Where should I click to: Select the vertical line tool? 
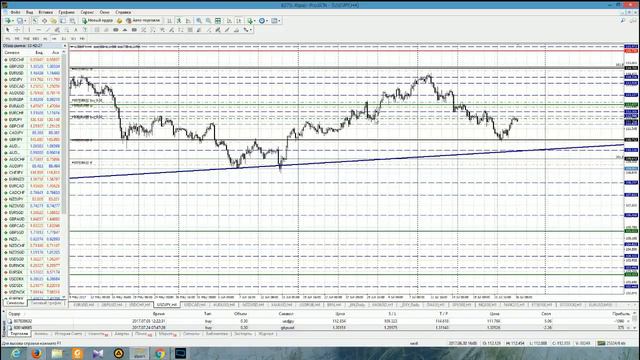[x=29, y=30]
